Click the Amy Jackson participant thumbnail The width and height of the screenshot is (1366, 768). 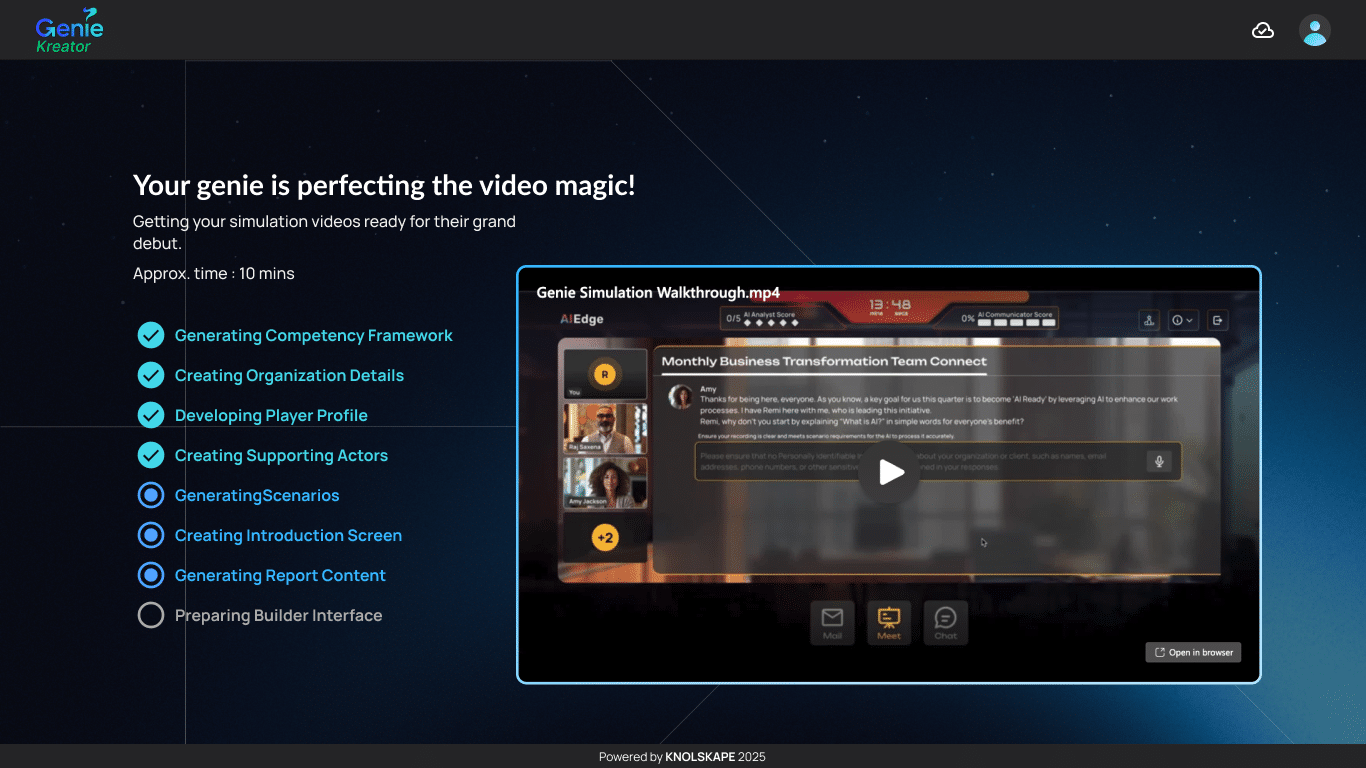pyautogui.click(x=605, y=483)
